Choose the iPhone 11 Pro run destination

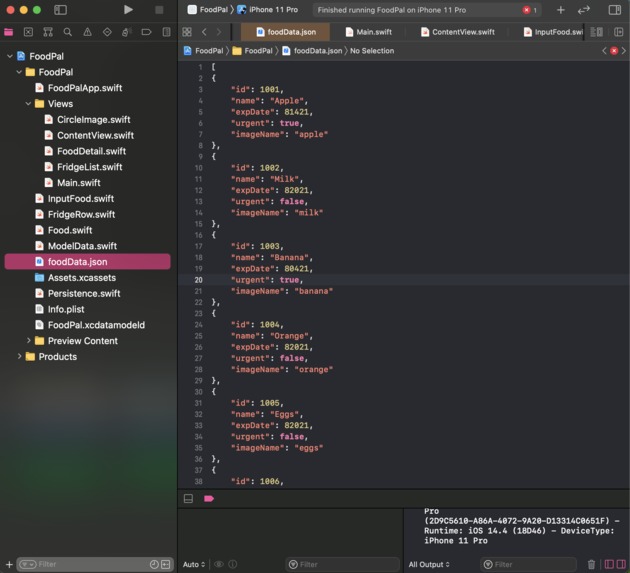point(268,10)
